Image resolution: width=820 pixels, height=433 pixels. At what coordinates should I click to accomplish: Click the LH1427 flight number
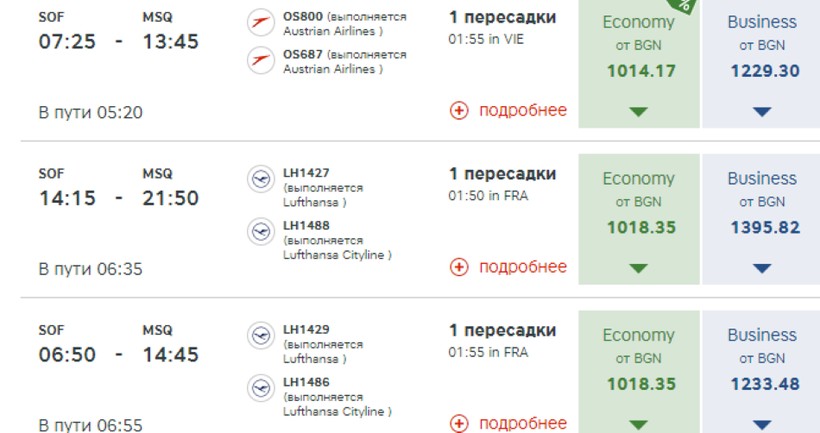point(306,173)
